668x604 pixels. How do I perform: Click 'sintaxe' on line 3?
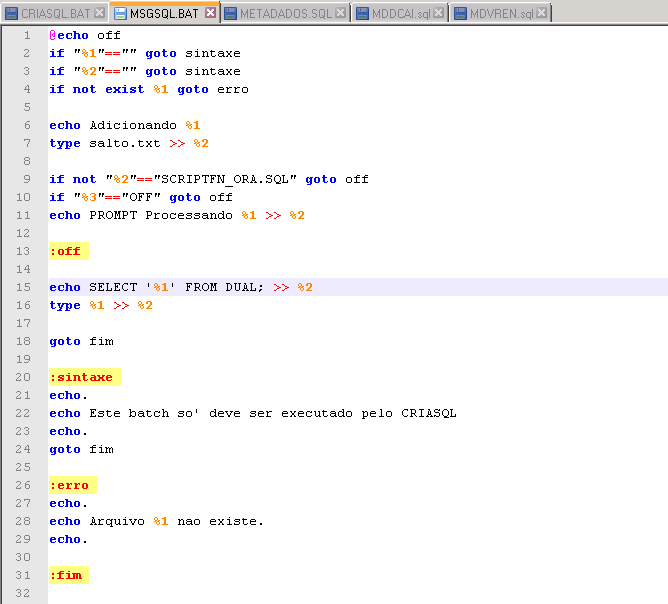[213, 72]
